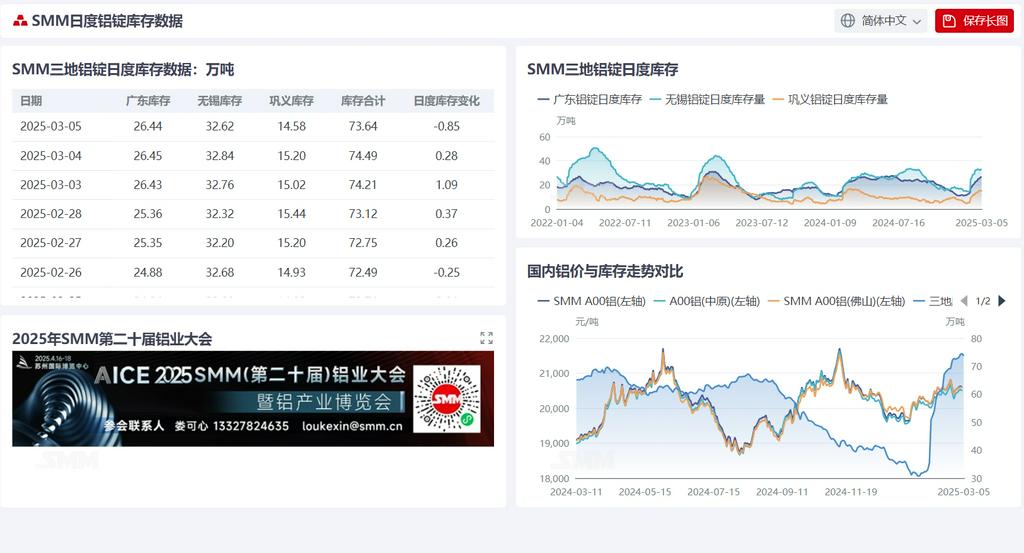Viewport: 1024px width, 553px height.
Task: Click the 广东库存 column header
Action: click(x=148, y=101)
